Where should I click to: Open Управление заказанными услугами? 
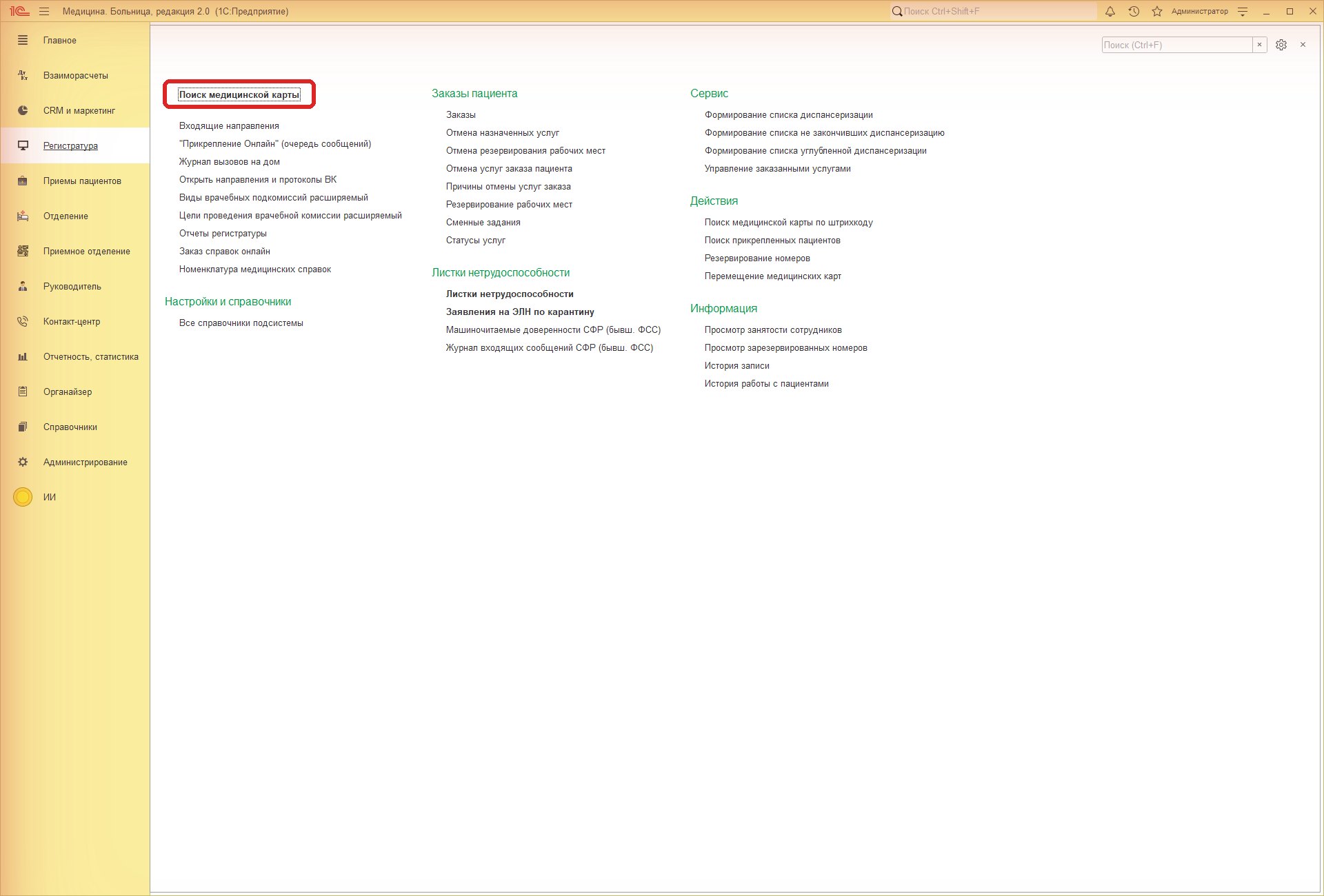click(x=778, y=168)
